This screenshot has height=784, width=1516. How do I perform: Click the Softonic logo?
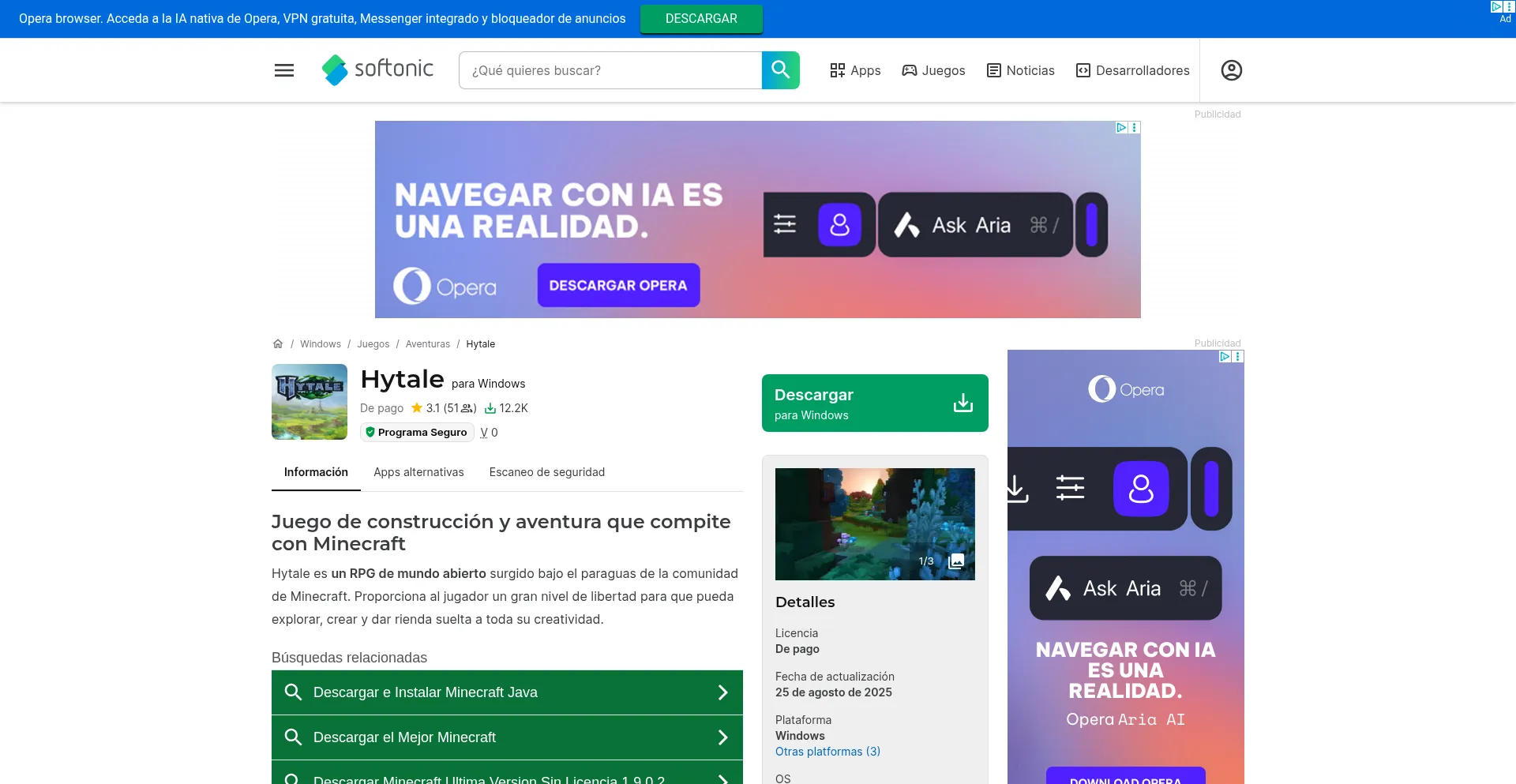pyautogui.click(x=377, y=69)
